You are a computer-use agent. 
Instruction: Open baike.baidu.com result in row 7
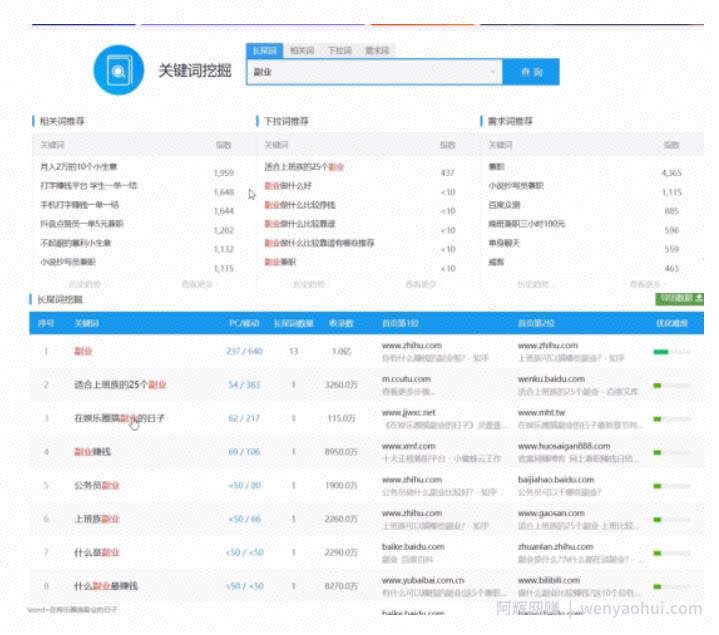click(x=413, y=547)
